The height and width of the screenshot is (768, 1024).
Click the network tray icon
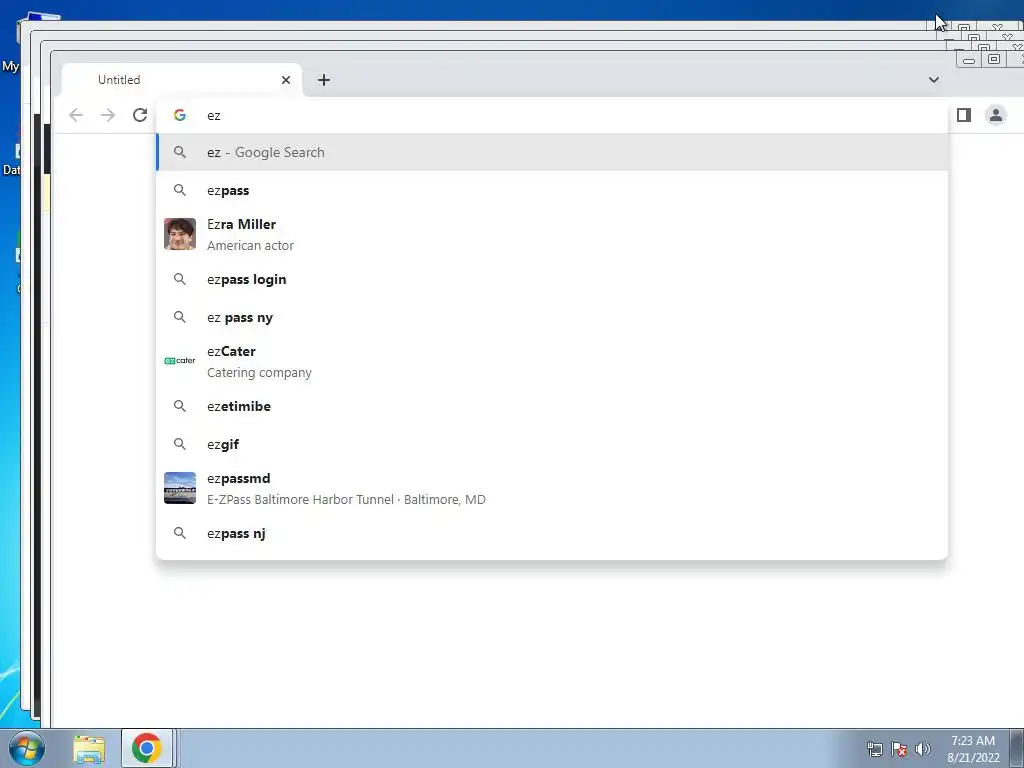pyautogui.click(x=874, y=749)
